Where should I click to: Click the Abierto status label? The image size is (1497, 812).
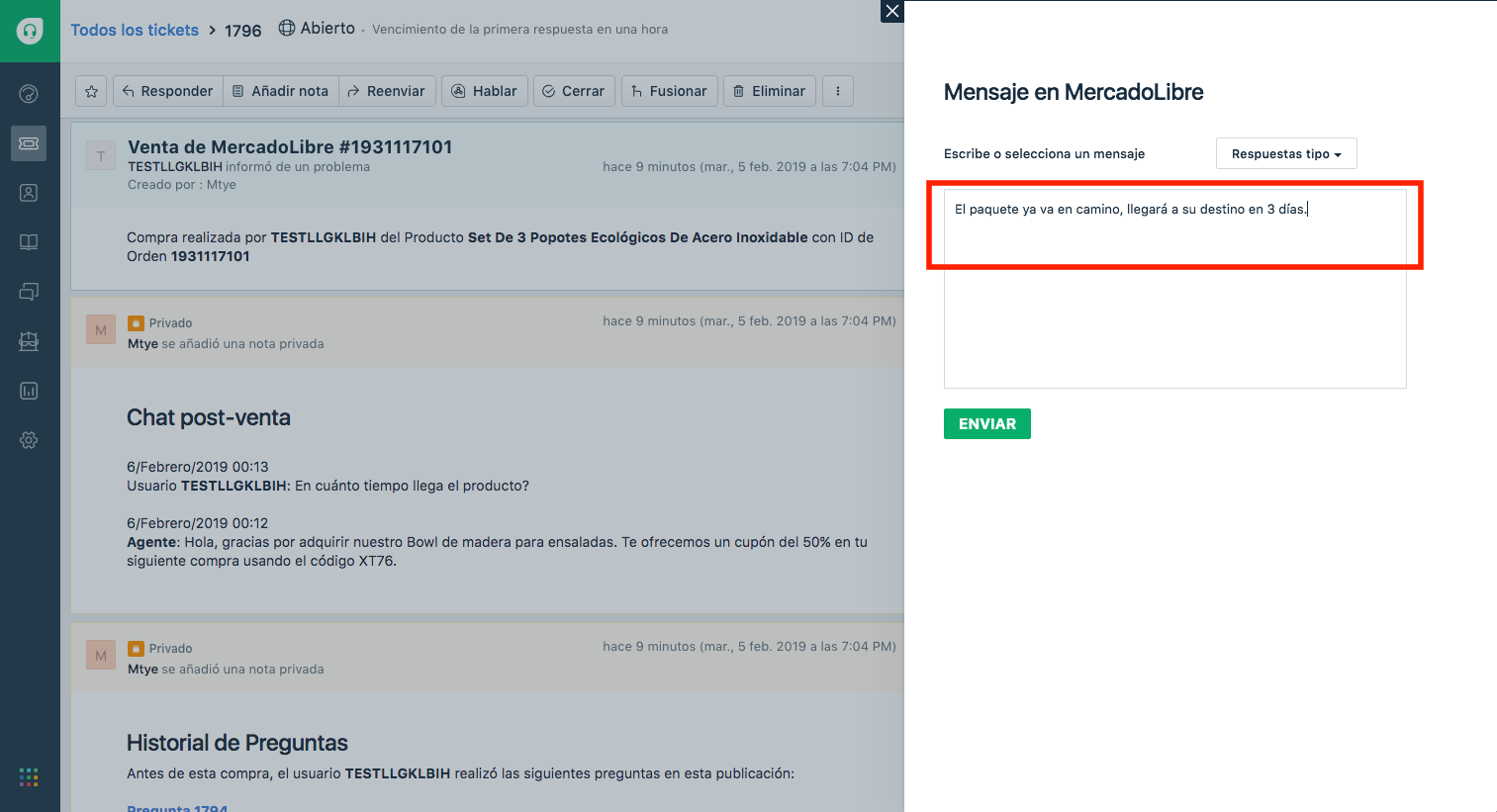click(327, 28)
